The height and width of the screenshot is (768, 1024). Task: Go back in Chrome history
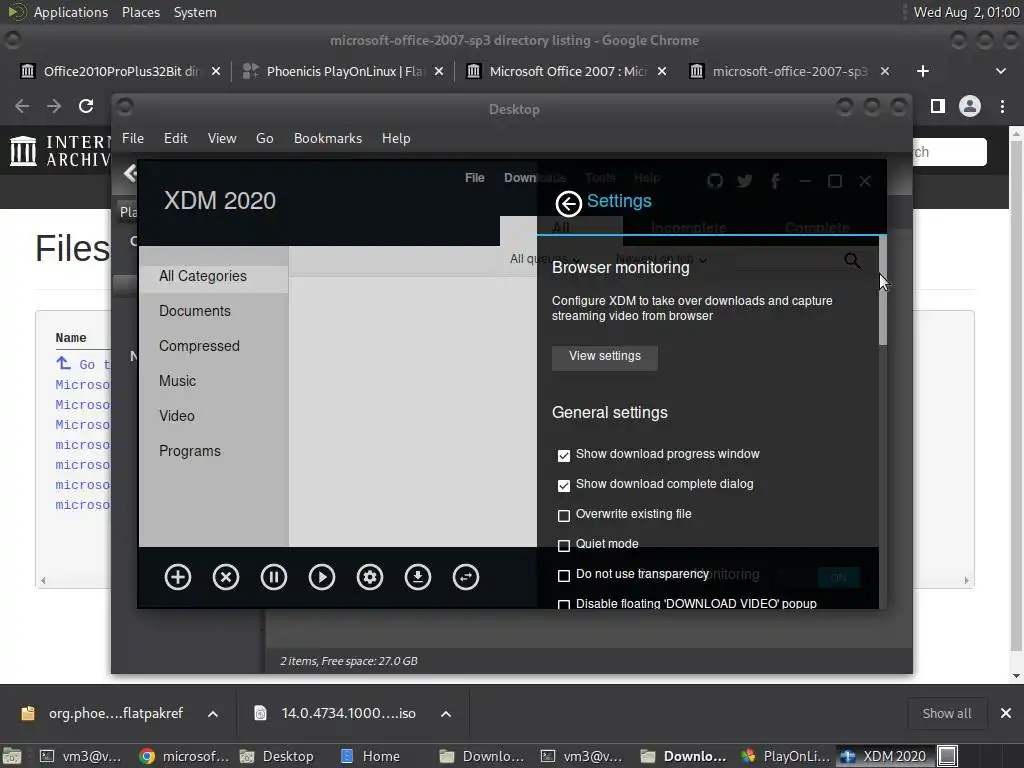pyautogui.click(x=22, y=106)
